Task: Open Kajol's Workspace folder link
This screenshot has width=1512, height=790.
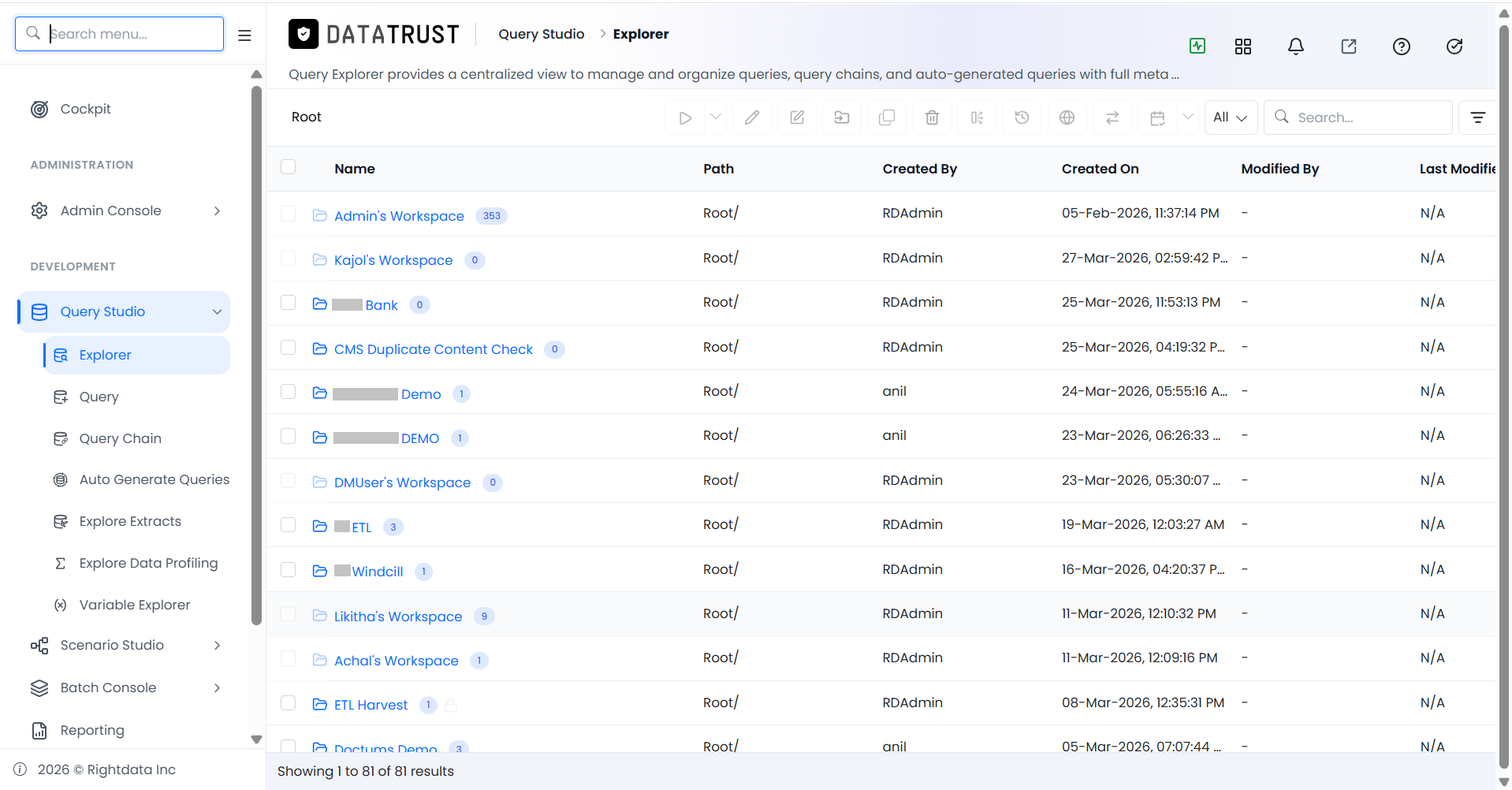Action: [x=393, y=260]
